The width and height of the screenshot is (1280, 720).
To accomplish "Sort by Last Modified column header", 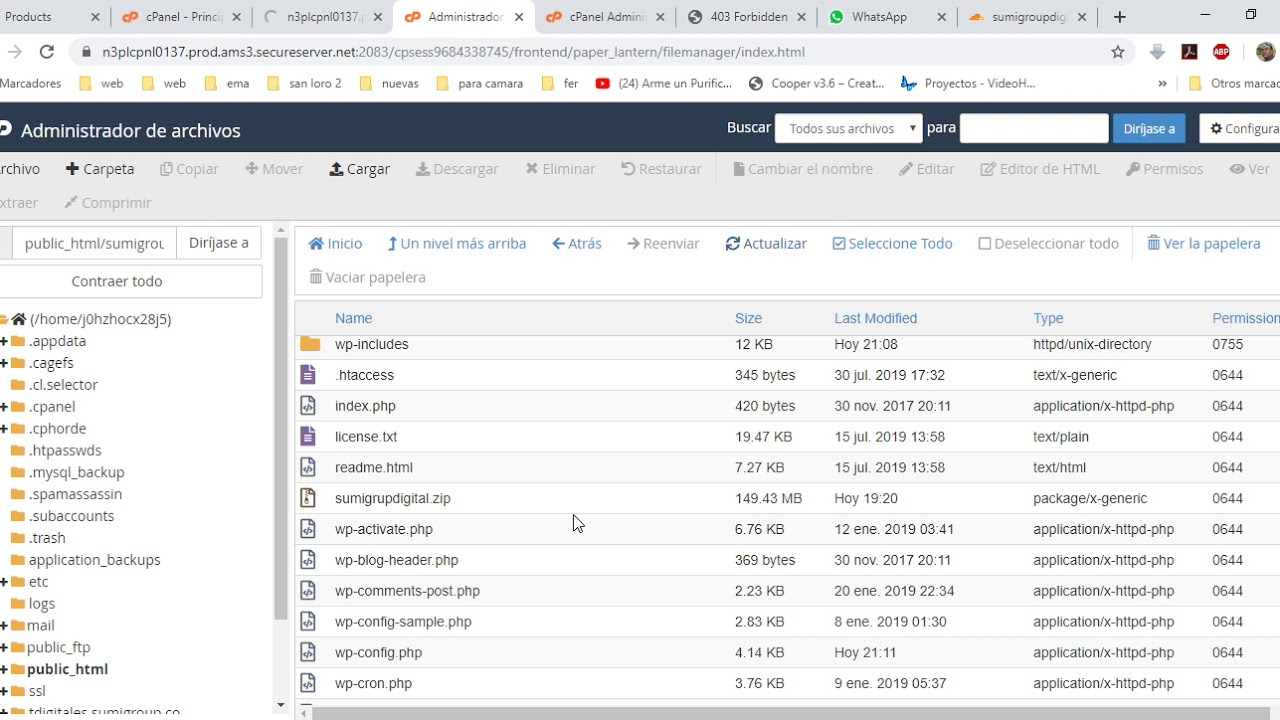I will click(x=875, y=318).
